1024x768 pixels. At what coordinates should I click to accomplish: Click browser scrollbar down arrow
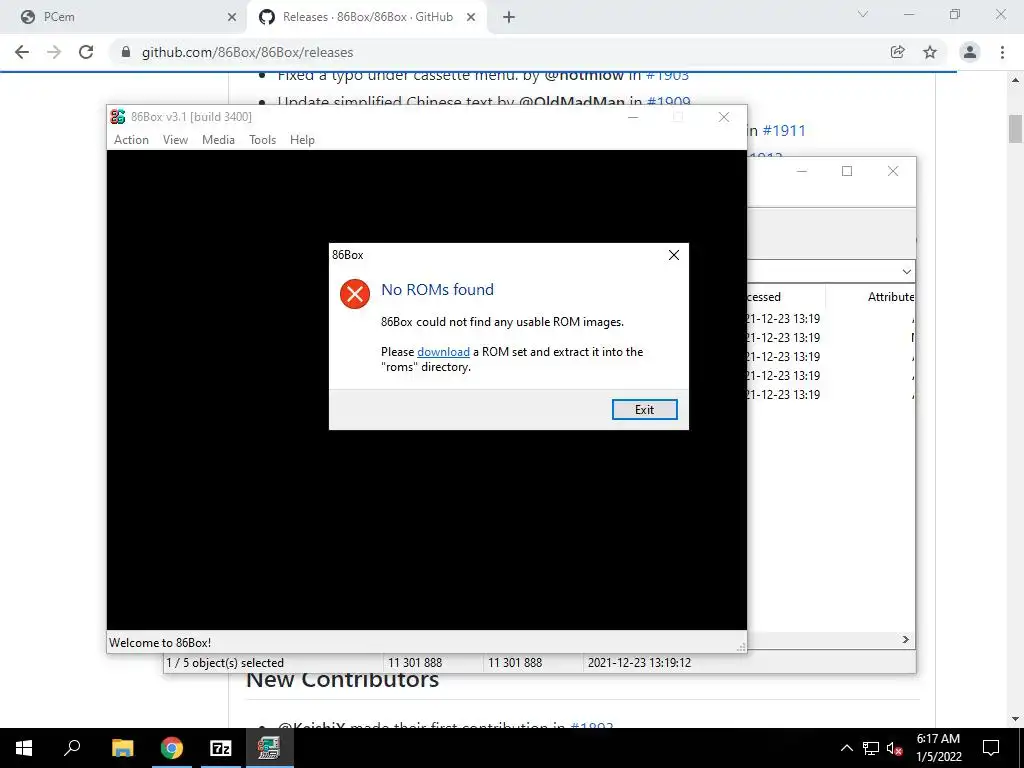click(x=1015, y=719)
